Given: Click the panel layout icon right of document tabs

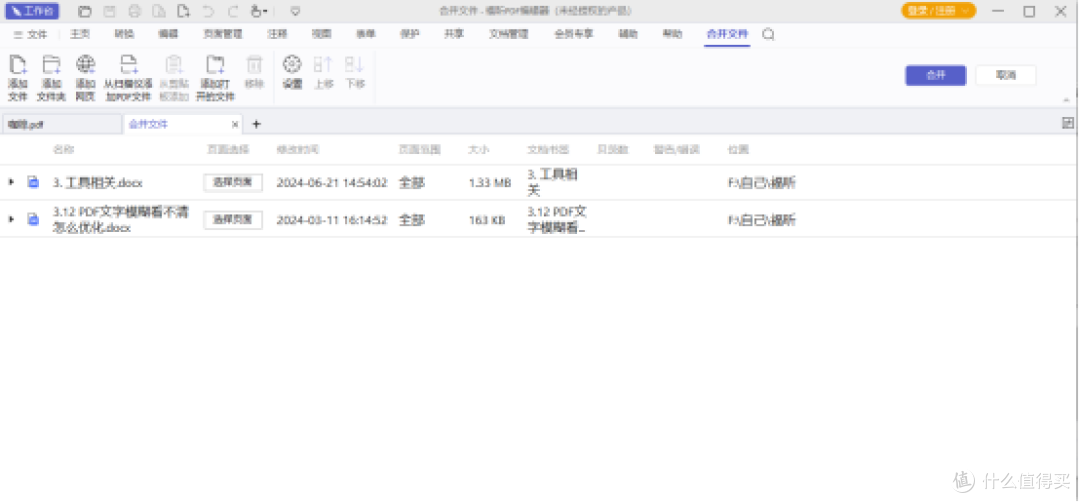Looking at the screenshot, I should [x=1068, y=123].
